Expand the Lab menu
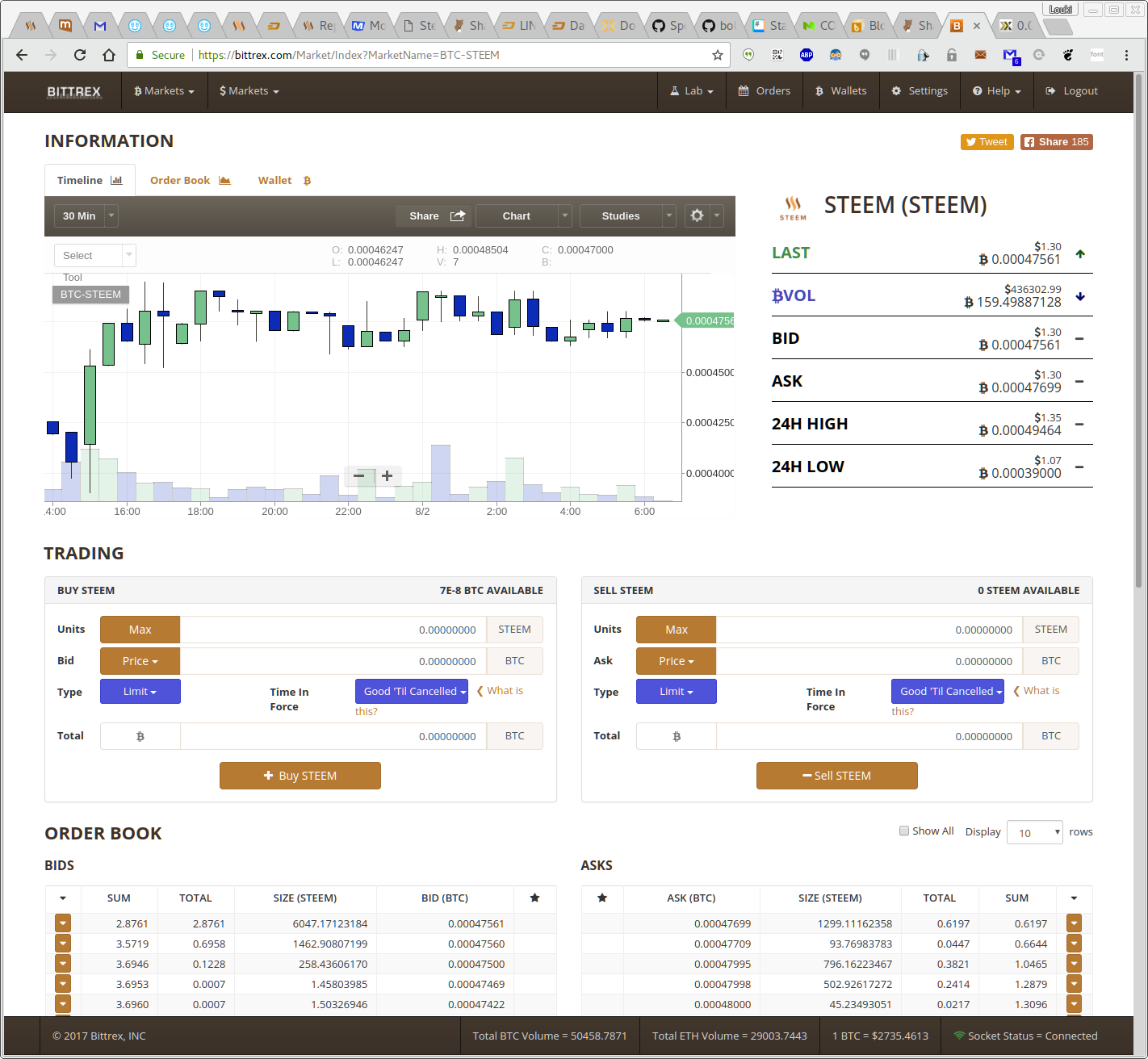The height and width of the screenshot is (1059, 1148). [692, 91]
